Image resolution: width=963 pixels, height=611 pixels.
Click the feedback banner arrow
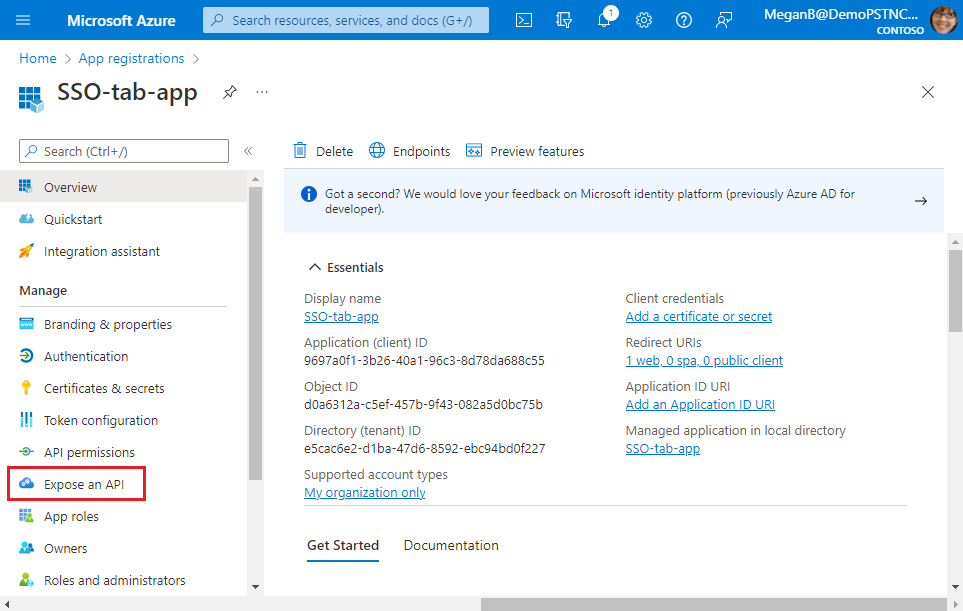point(921,201)
